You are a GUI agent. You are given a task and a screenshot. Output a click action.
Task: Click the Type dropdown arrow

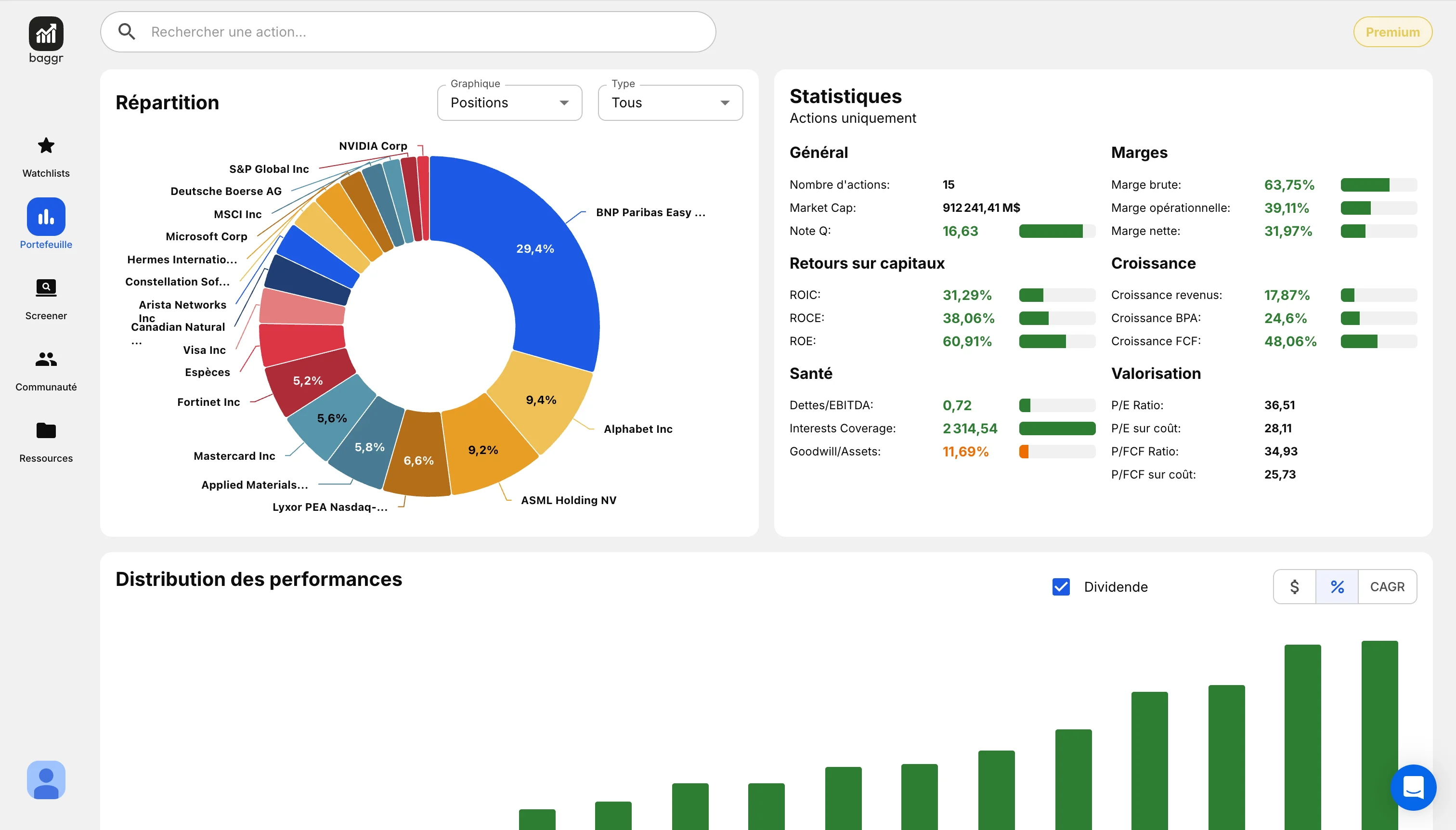[x=725, y=103]
